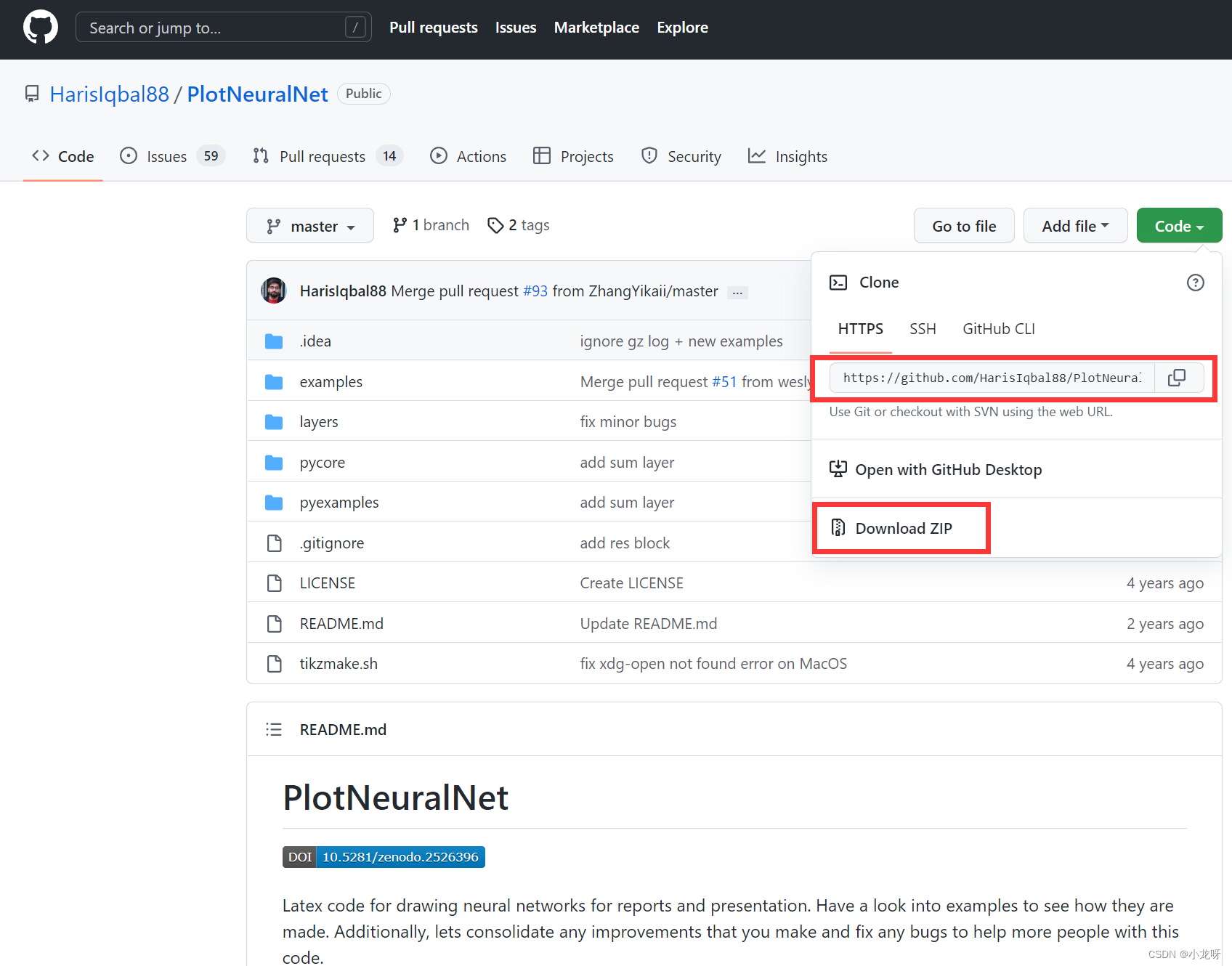The width and height of the screenshot is (1232, 966).
Task: Click the Go to file button
Action: pos(964,226)
